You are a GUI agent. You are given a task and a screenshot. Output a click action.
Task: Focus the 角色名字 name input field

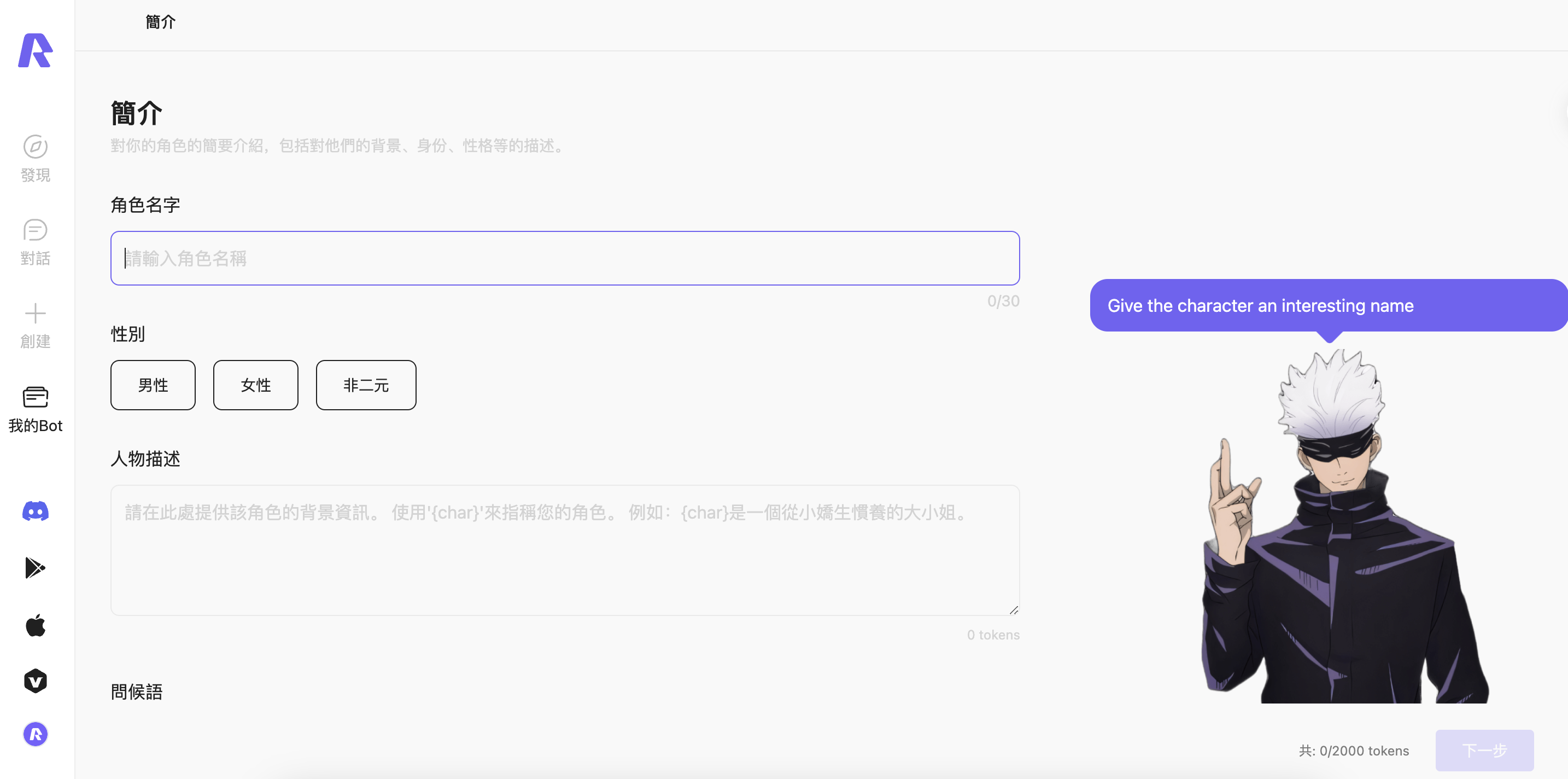click(x=564, y=258)
